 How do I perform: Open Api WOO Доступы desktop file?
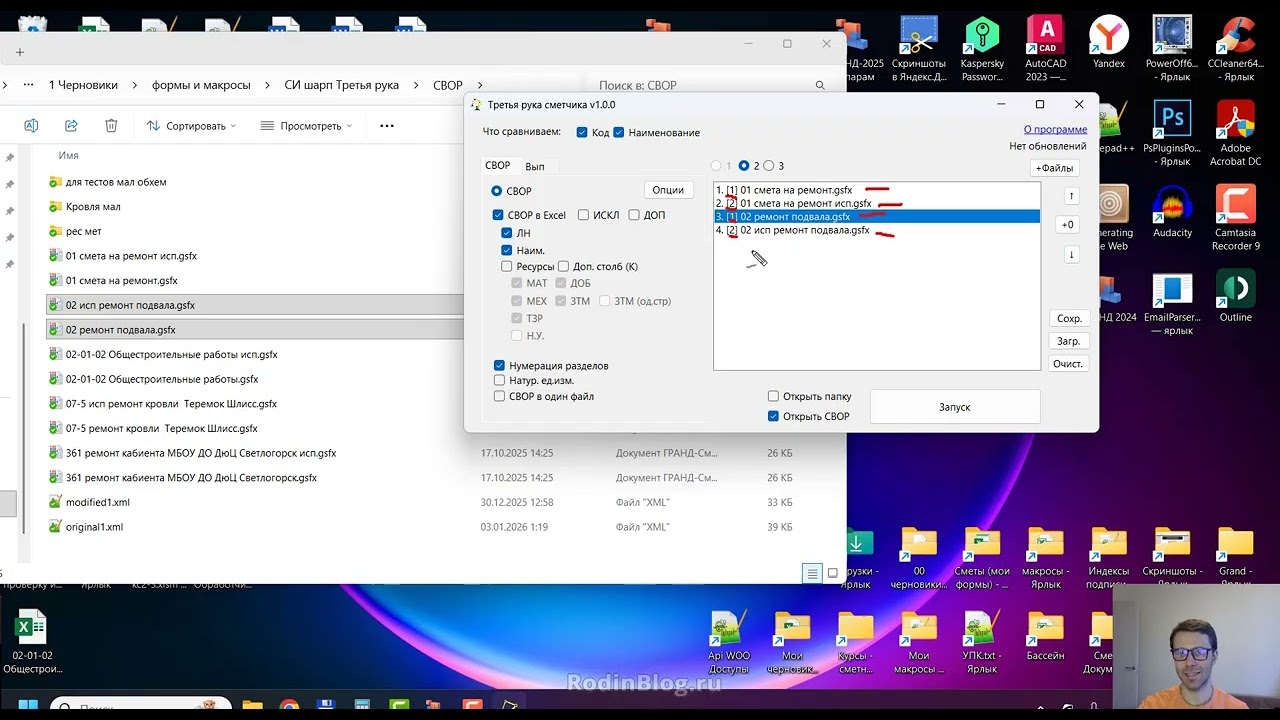(729, 642)
